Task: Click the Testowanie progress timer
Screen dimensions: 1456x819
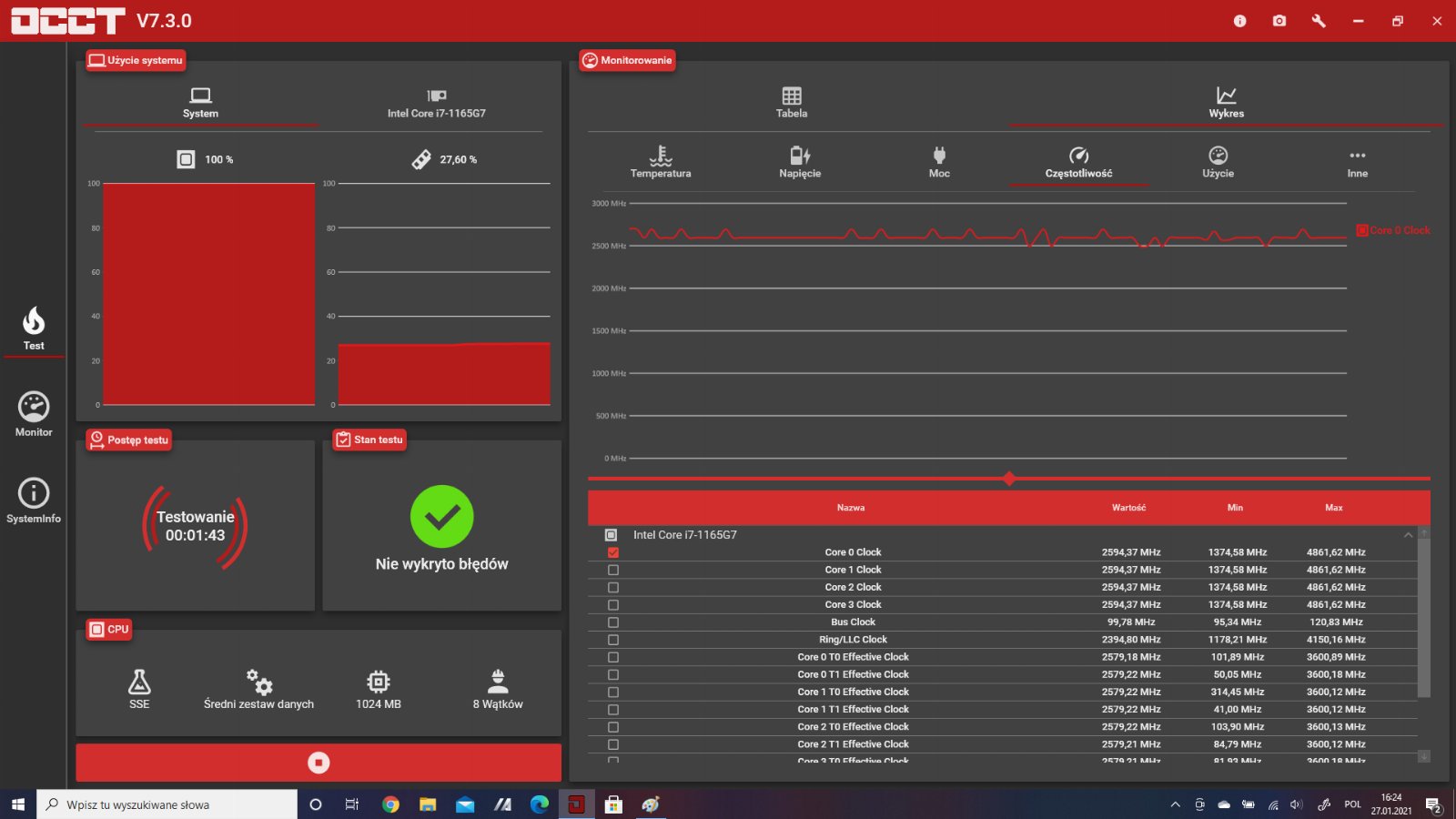Action: pos(195,526)
